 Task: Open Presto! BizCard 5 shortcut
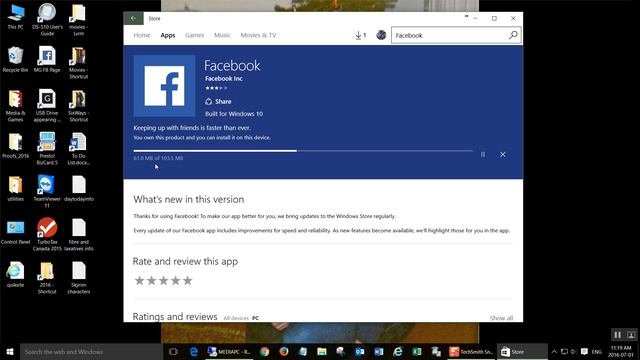[47, 149]
